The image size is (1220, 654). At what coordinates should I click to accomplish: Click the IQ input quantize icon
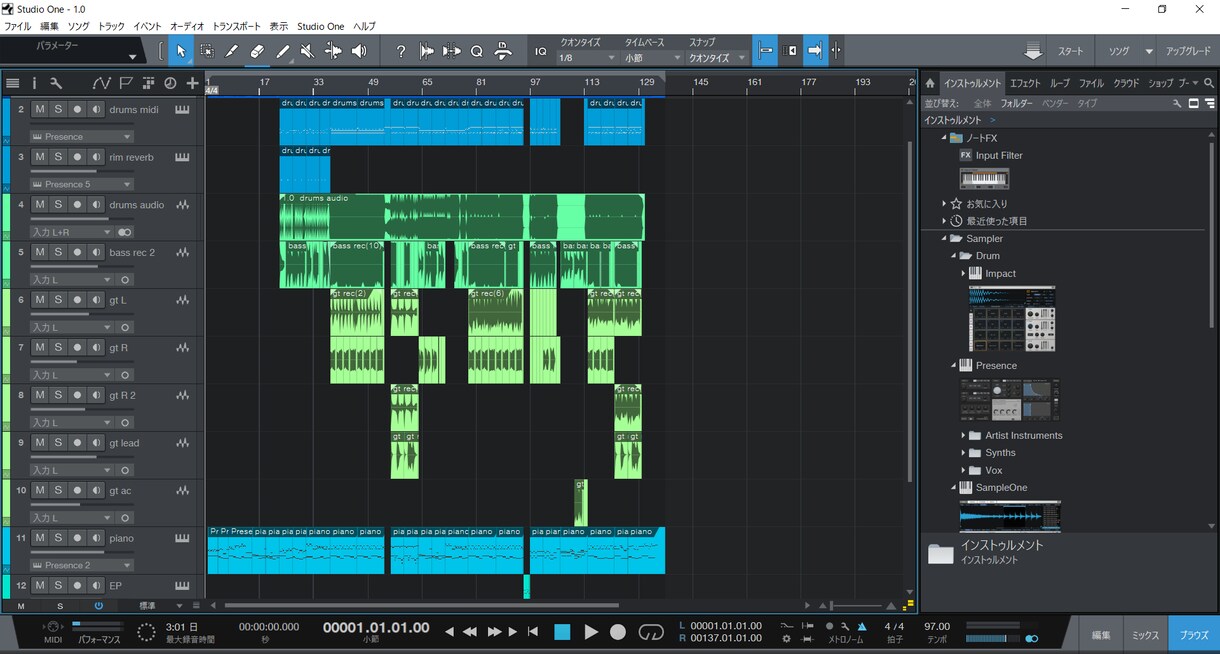[541, 51]
